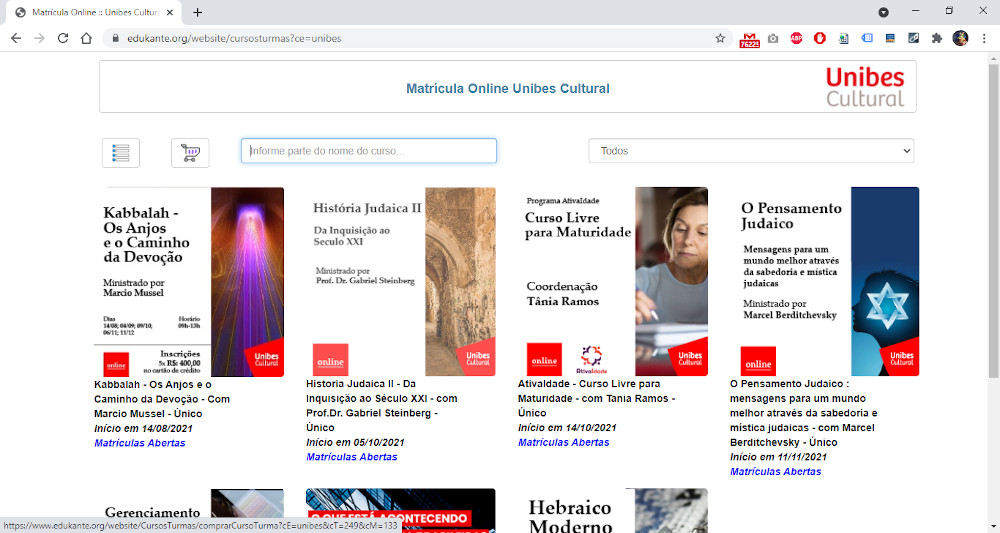Click Matrículas Abertas under O Pensamento Judaico

click(x=776, y=472)
